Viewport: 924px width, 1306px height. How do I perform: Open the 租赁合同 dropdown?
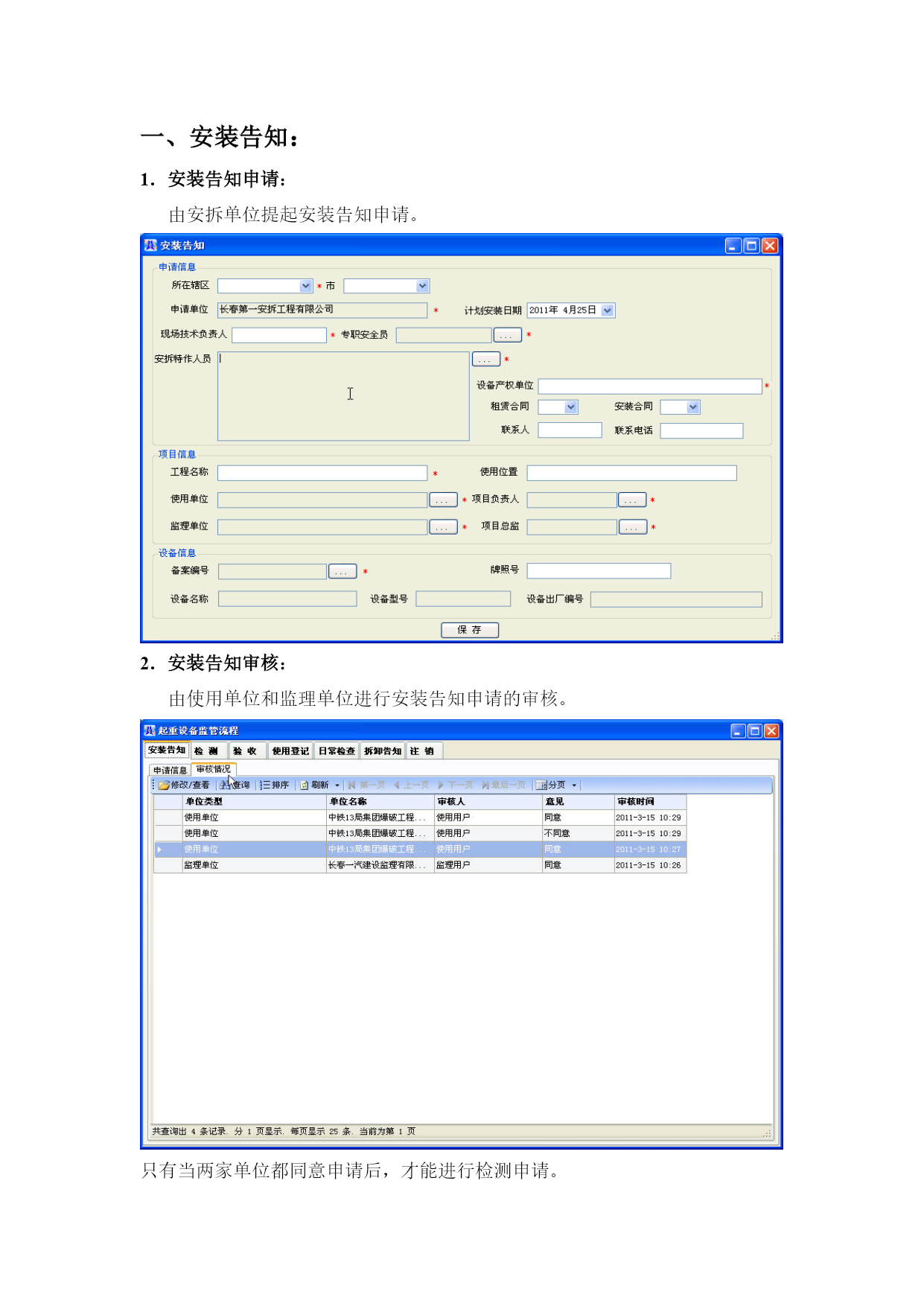pos(571,407)
